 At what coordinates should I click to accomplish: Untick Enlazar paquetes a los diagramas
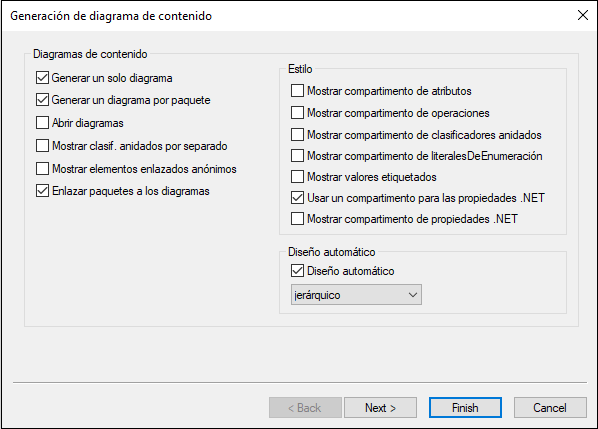coord(42,191)
